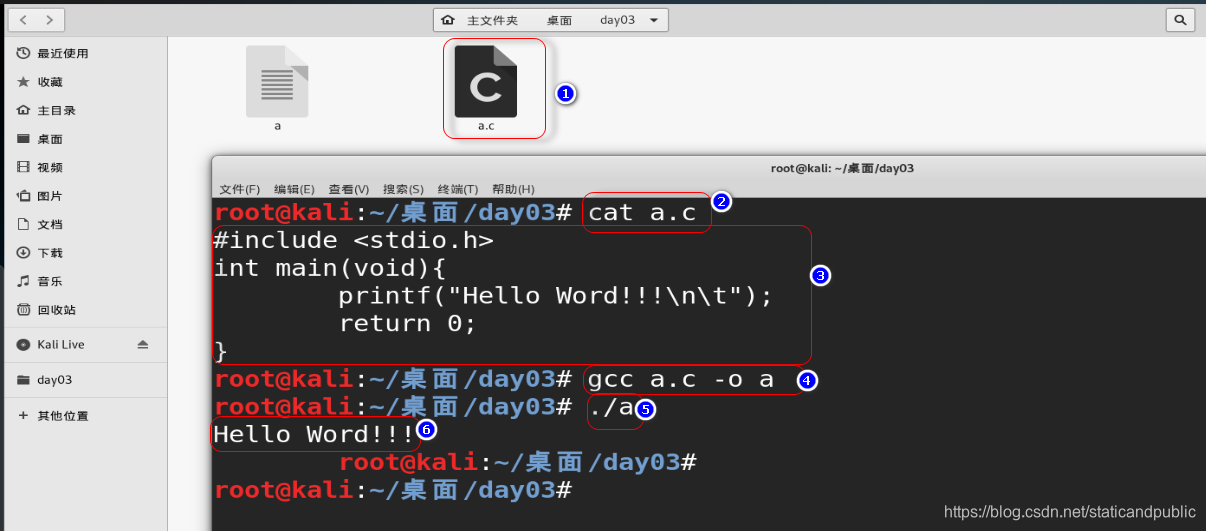Click the music note icon beside 音乐
Image resolution: width=1206 pixels, height=531 pixels.
pos(23,281)
